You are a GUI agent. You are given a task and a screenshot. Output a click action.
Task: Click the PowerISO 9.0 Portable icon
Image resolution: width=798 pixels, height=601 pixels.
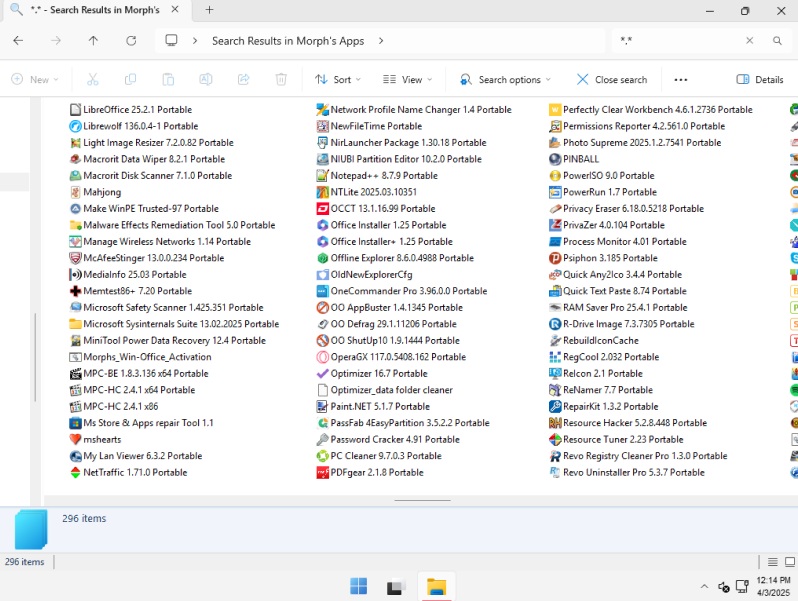tap(555, 176)
